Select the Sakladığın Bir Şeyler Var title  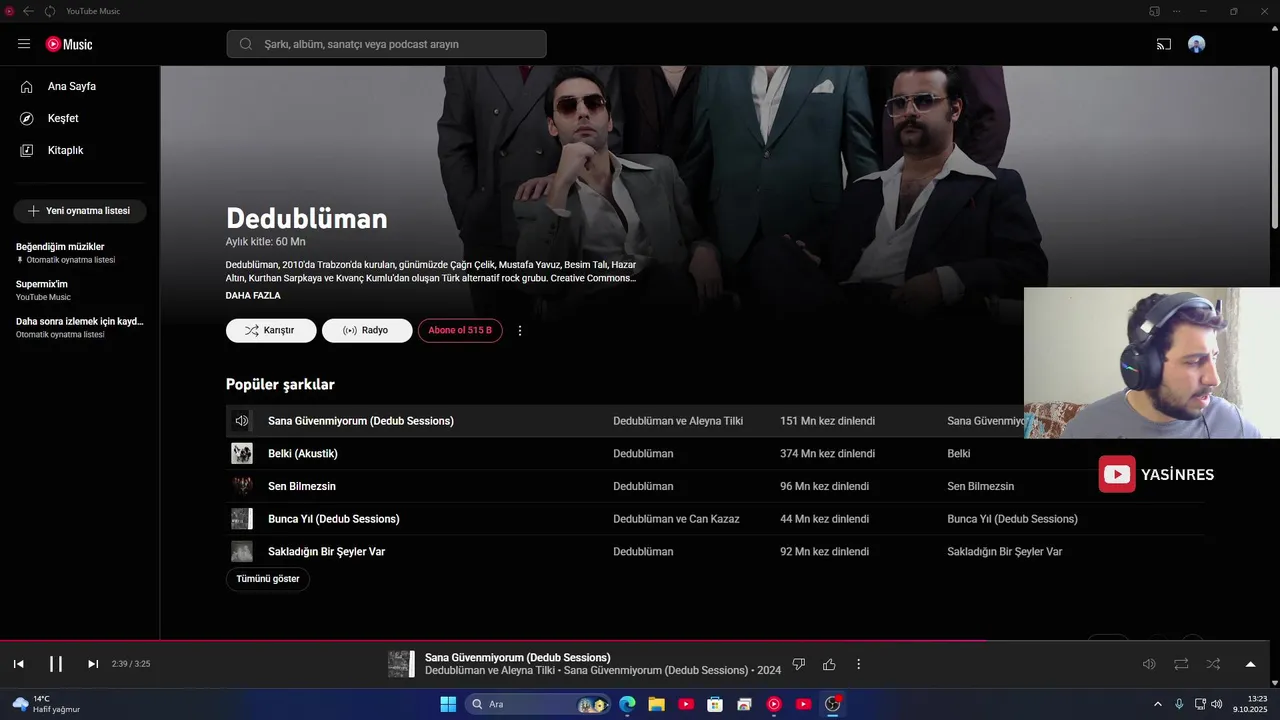click(x=326, y=552)
